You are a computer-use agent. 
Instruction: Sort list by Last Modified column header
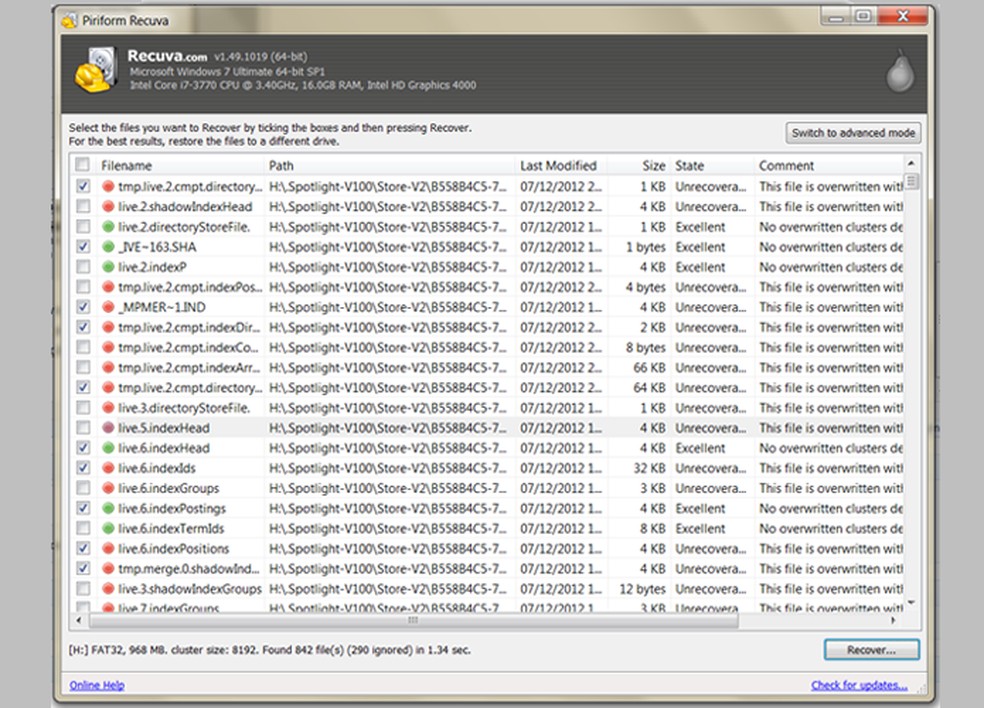pos(561,166)
